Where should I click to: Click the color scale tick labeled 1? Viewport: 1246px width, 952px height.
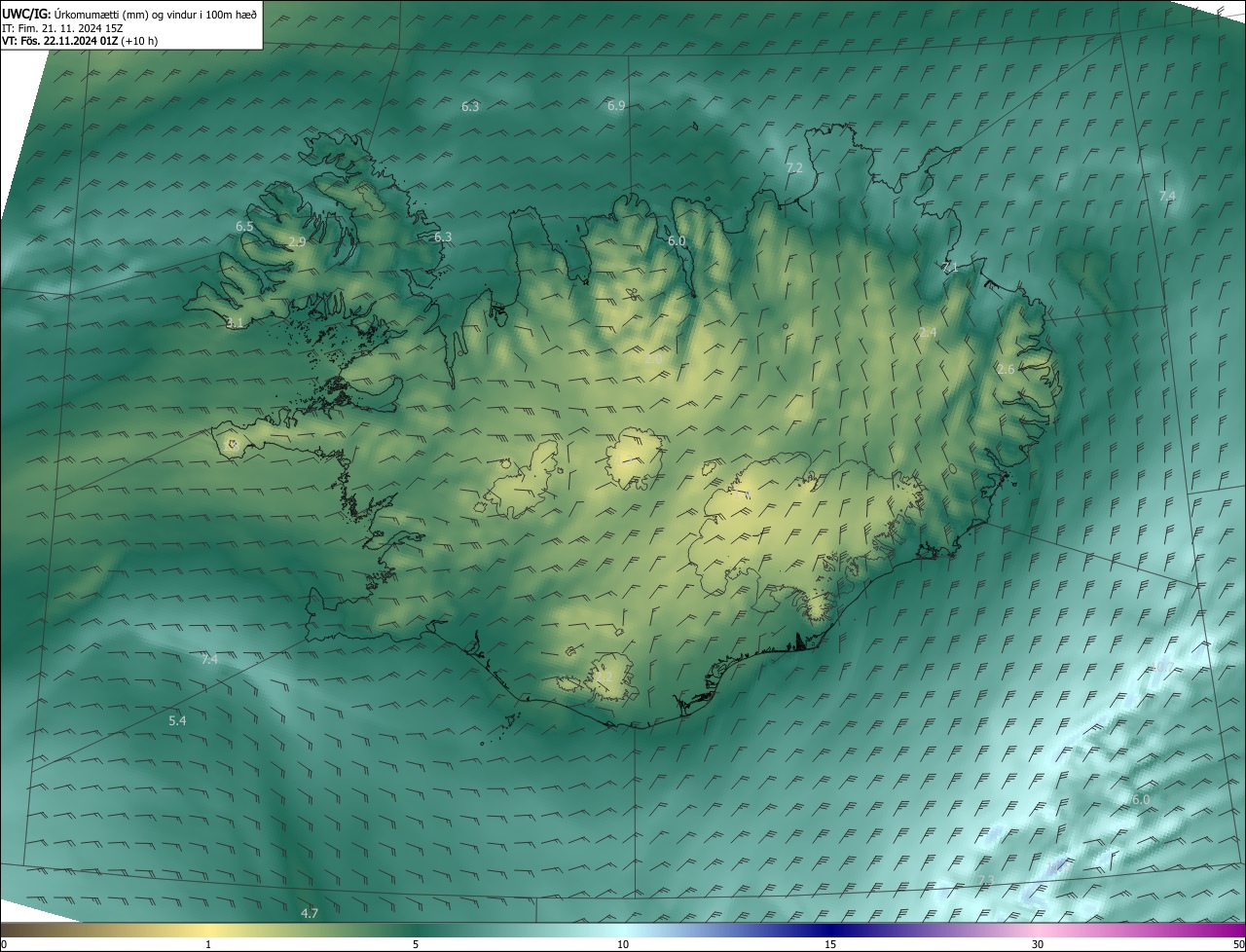208,944
